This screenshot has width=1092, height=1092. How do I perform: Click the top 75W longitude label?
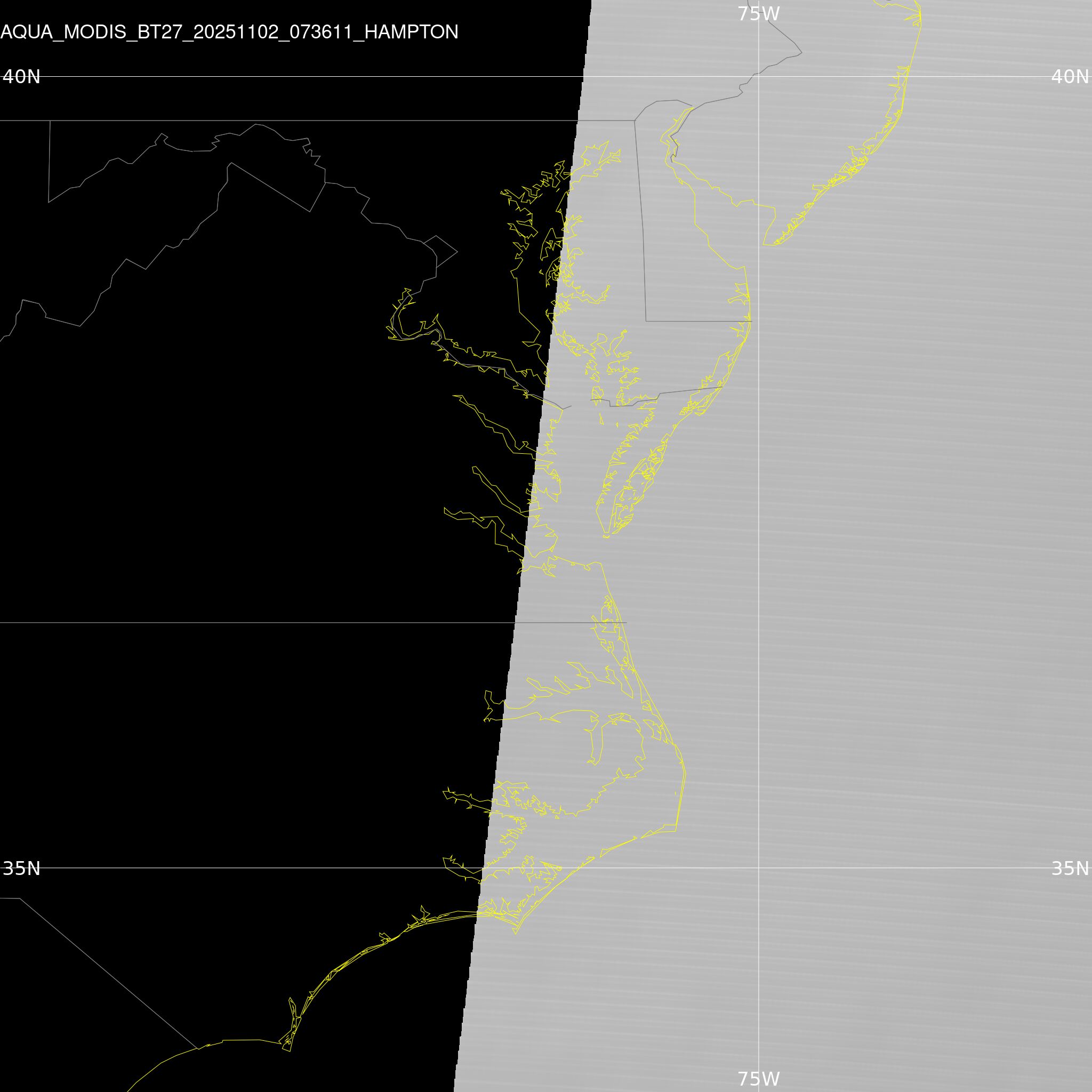click(759, 13)
